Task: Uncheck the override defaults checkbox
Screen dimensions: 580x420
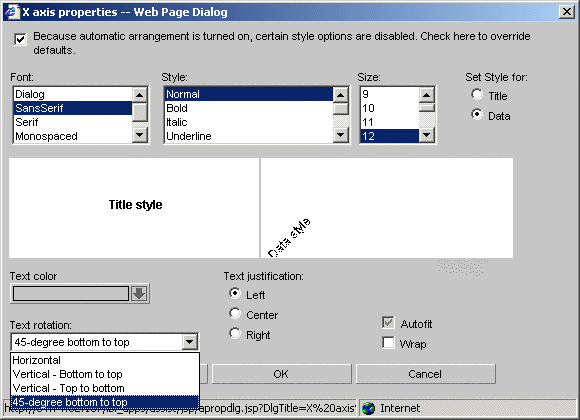Action: 20,39
